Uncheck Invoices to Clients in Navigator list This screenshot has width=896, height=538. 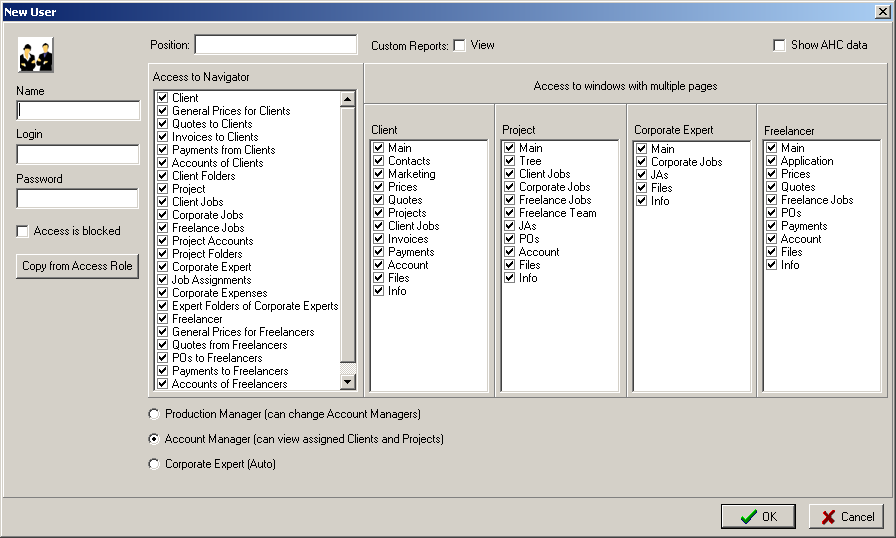[x=162, y=137]
